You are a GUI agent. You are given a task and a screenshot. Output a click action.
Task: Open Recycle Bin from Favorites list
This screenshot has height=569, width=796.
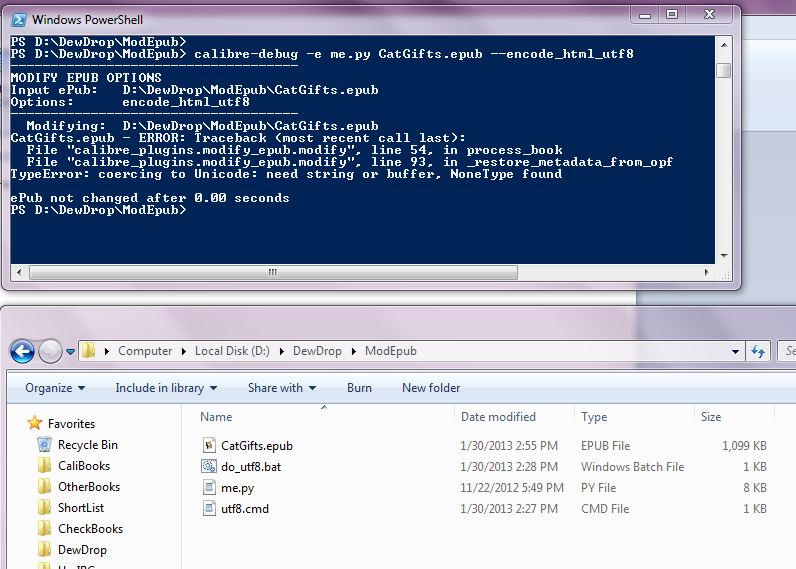(88, 445)
